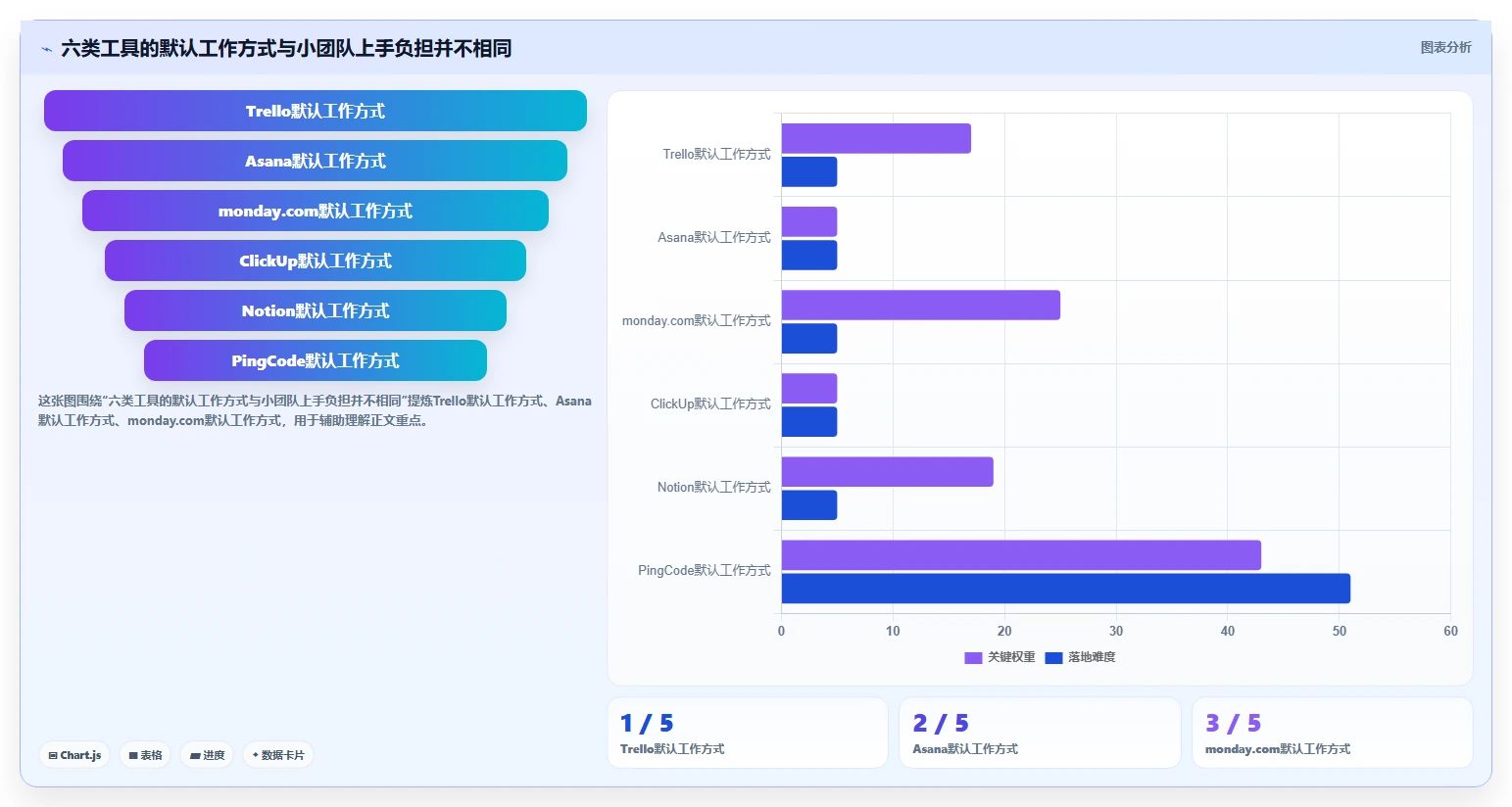Open the 2 / 5 Asana data card
1512x807 pixels.
click(1040, 733)
